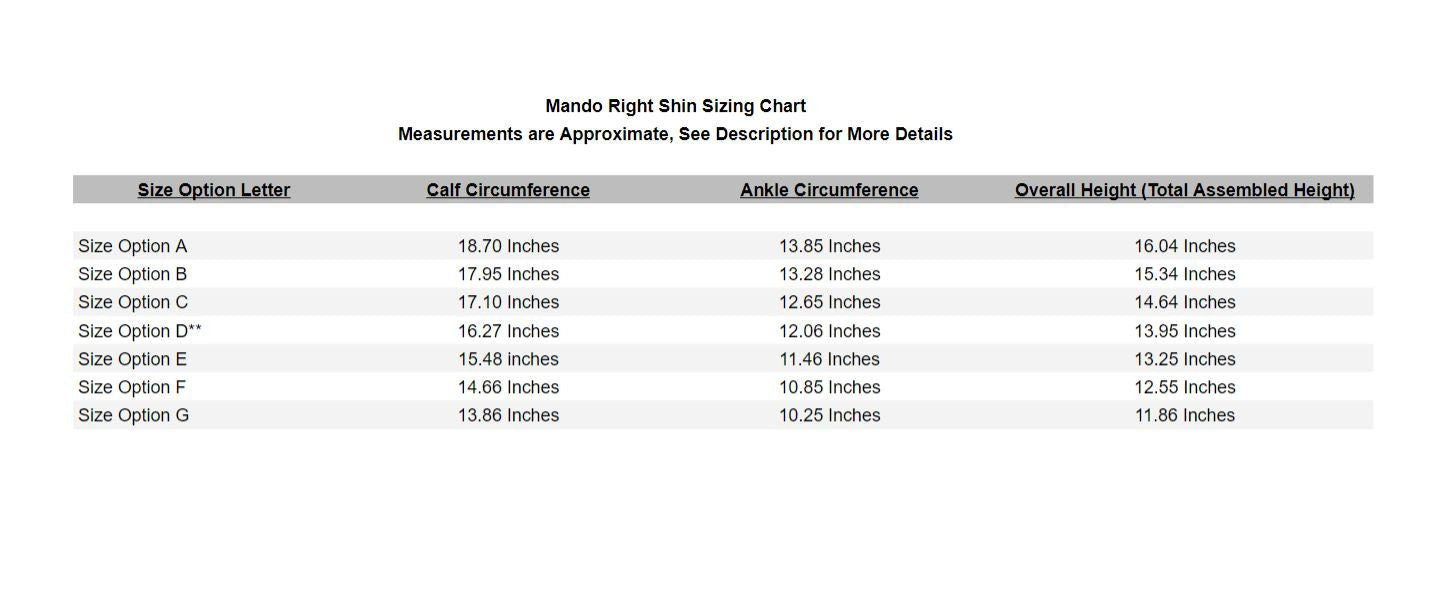Click the 16.27 Inches calf value

pyautogui.click(x=508, y=331)
